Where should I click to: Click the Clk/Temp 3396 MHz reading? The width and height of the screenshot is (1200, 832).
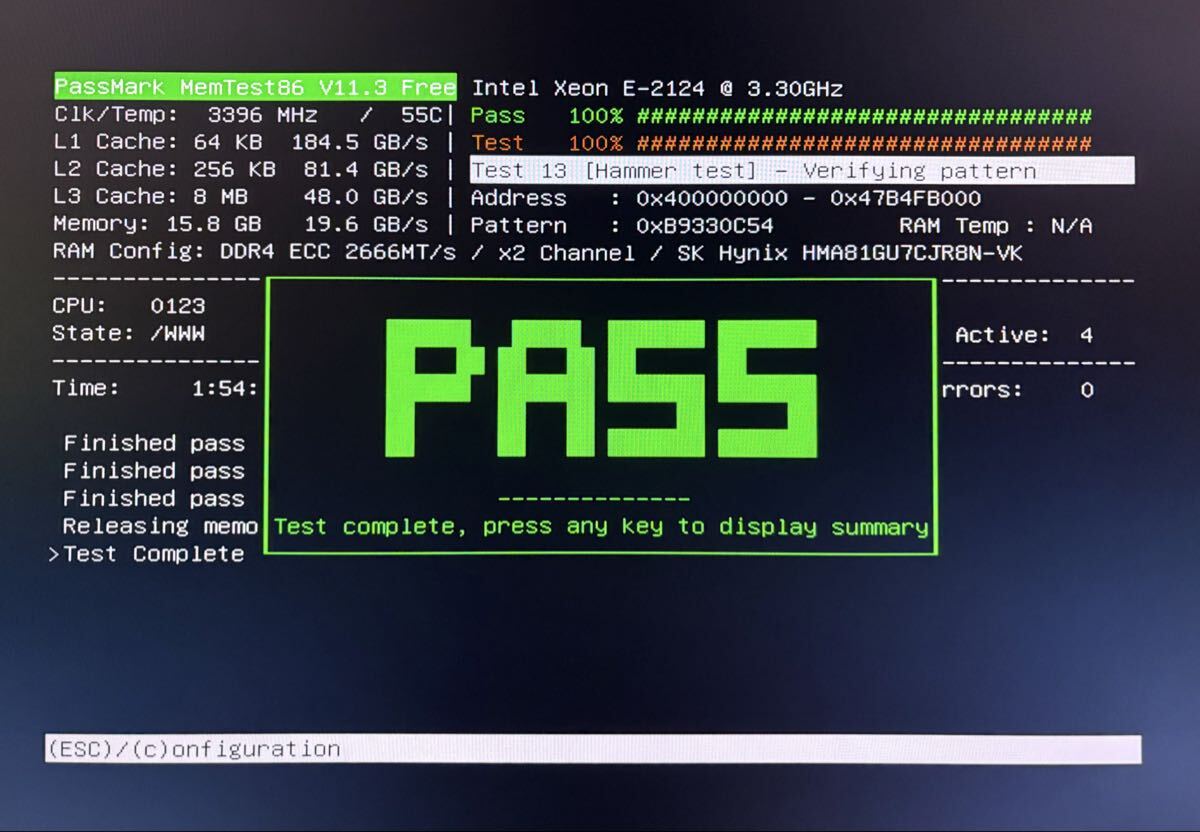click(248, 115)
